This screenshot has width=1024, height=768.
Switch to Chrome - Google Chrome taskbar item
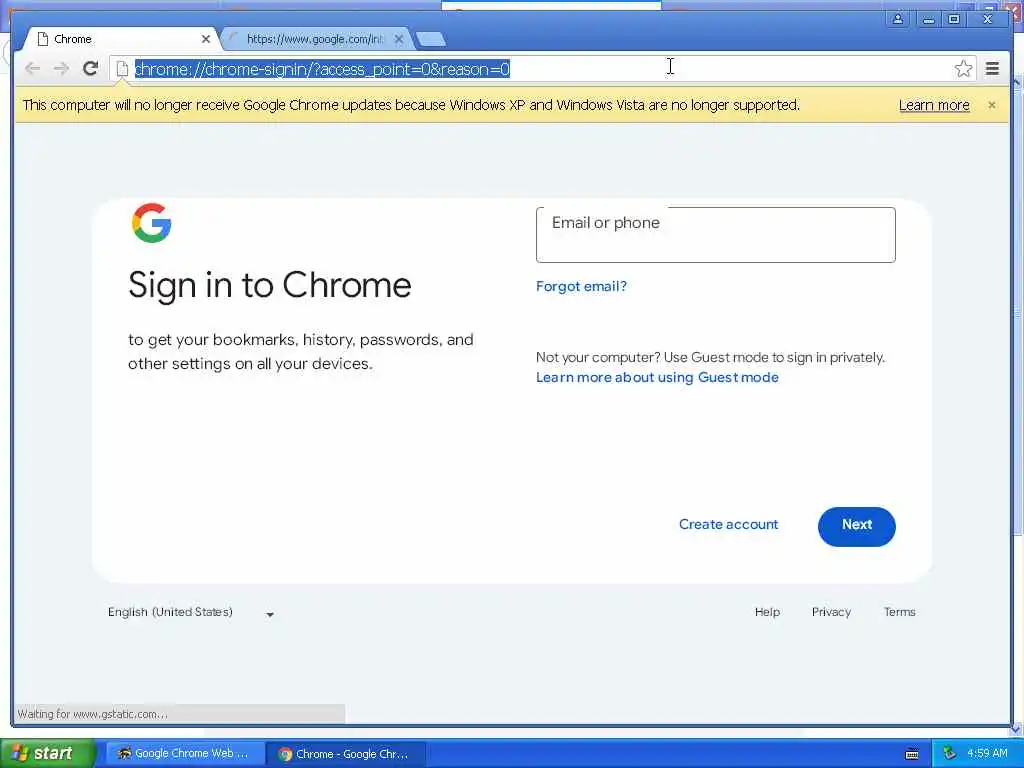[x=346, y=754]
